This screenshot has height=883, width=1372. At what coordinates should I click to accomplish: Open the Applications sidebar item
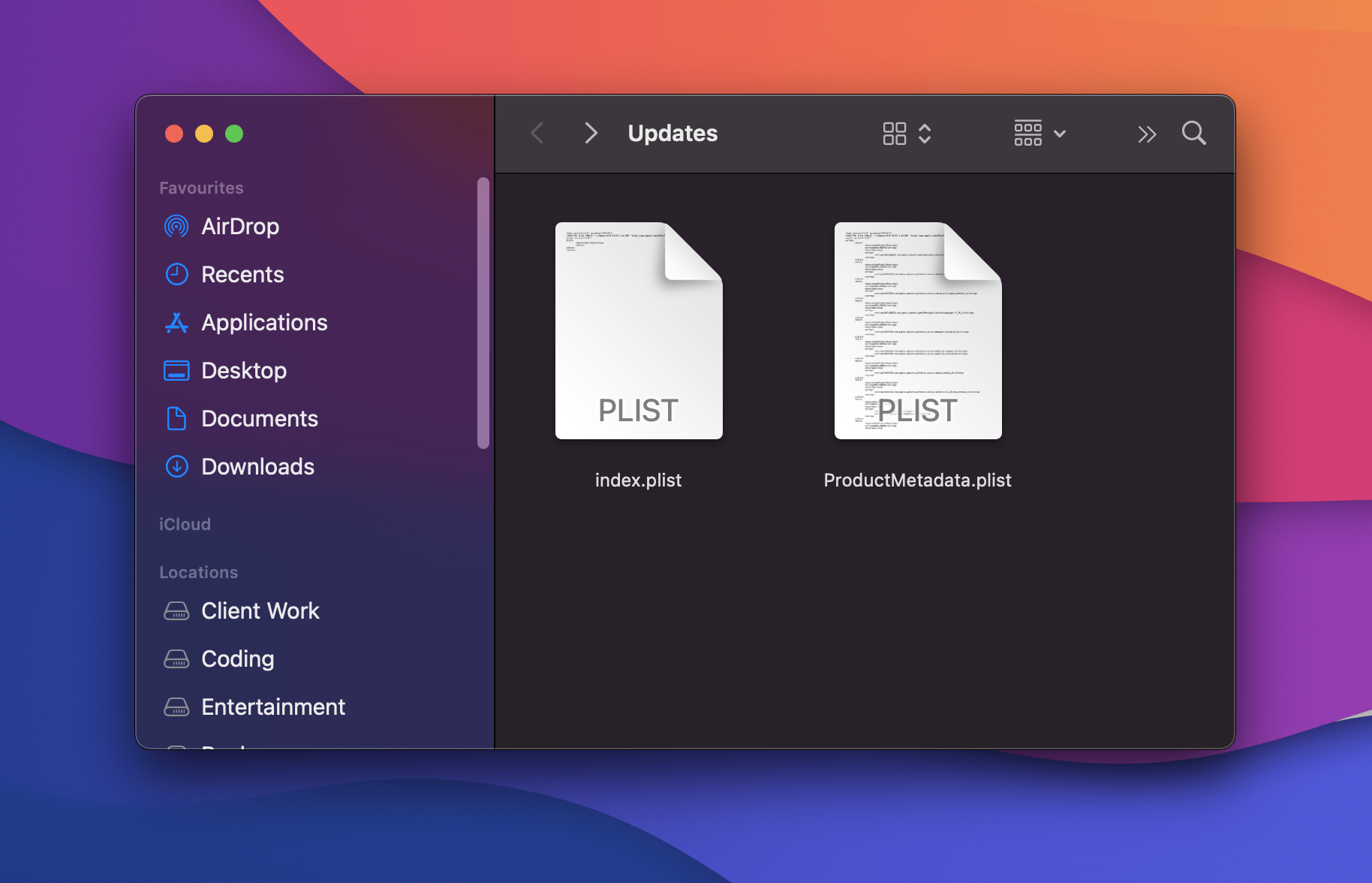(263, 322)
